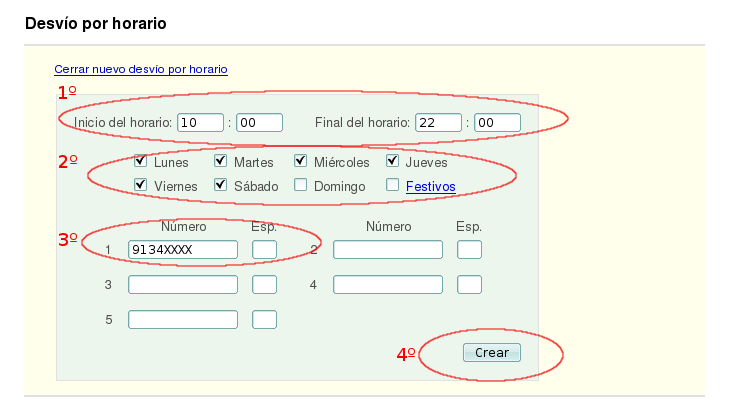Enable the Domingo checkbox
The width and height of the screenshot is (735, 410).
[x=301, y=185]
